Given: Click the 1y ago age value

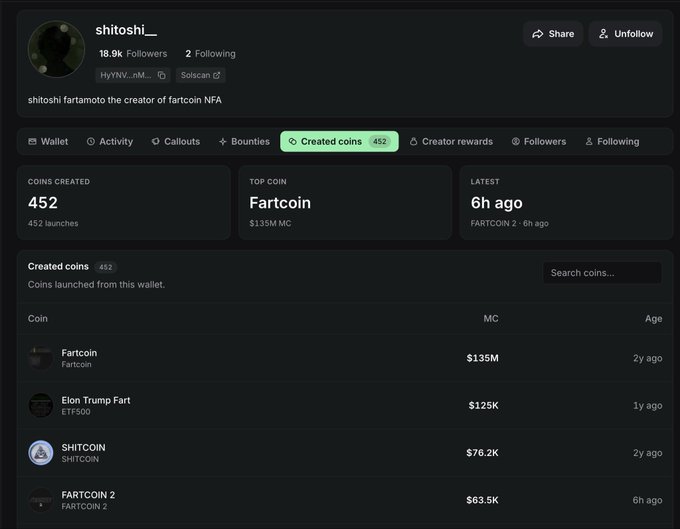Looking at the screenshot, I should (x=647, y=405).
